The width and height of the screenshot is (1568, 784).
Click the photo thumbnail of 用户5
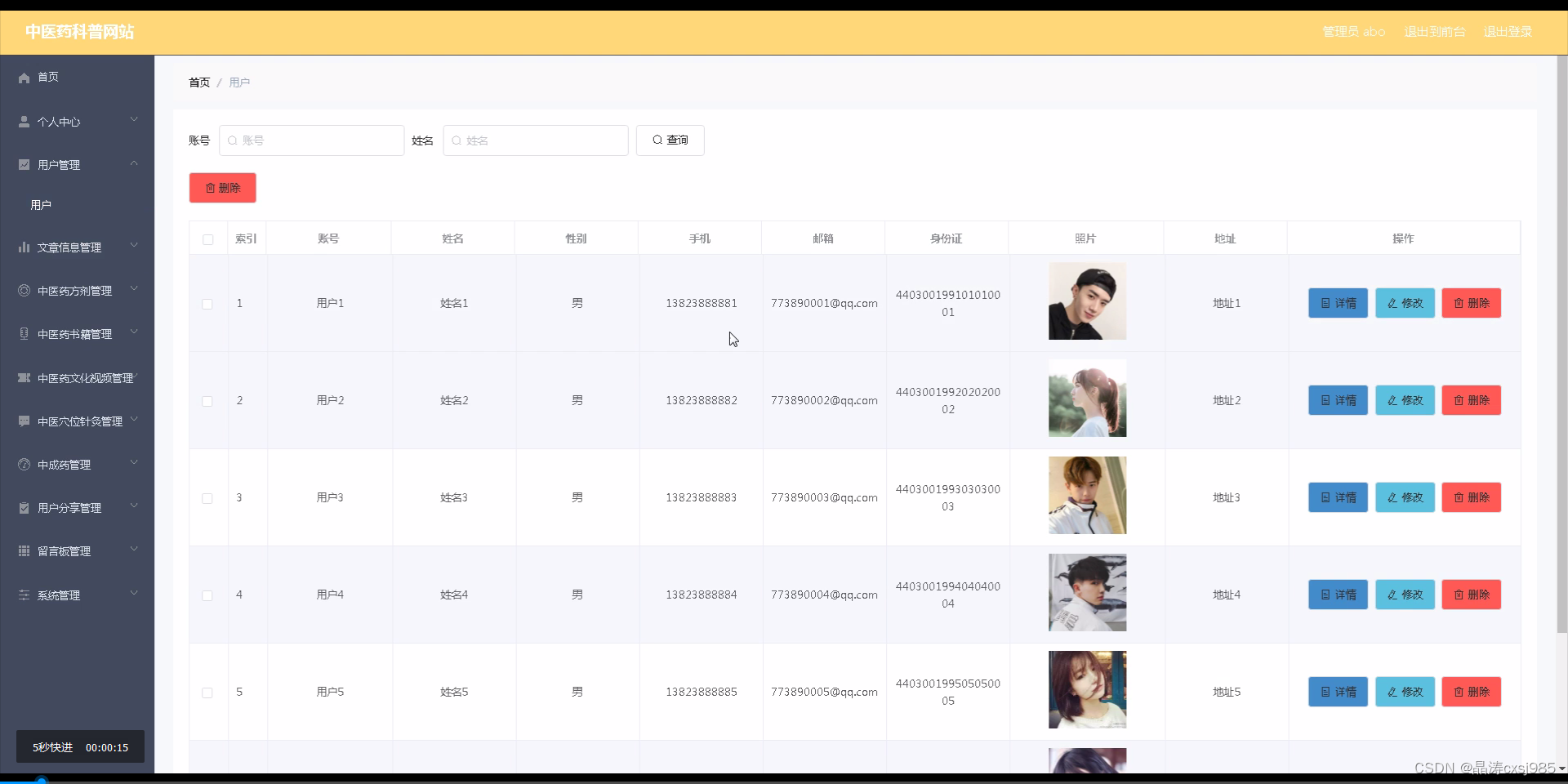pyautogui.click(x=1087, y=689)
